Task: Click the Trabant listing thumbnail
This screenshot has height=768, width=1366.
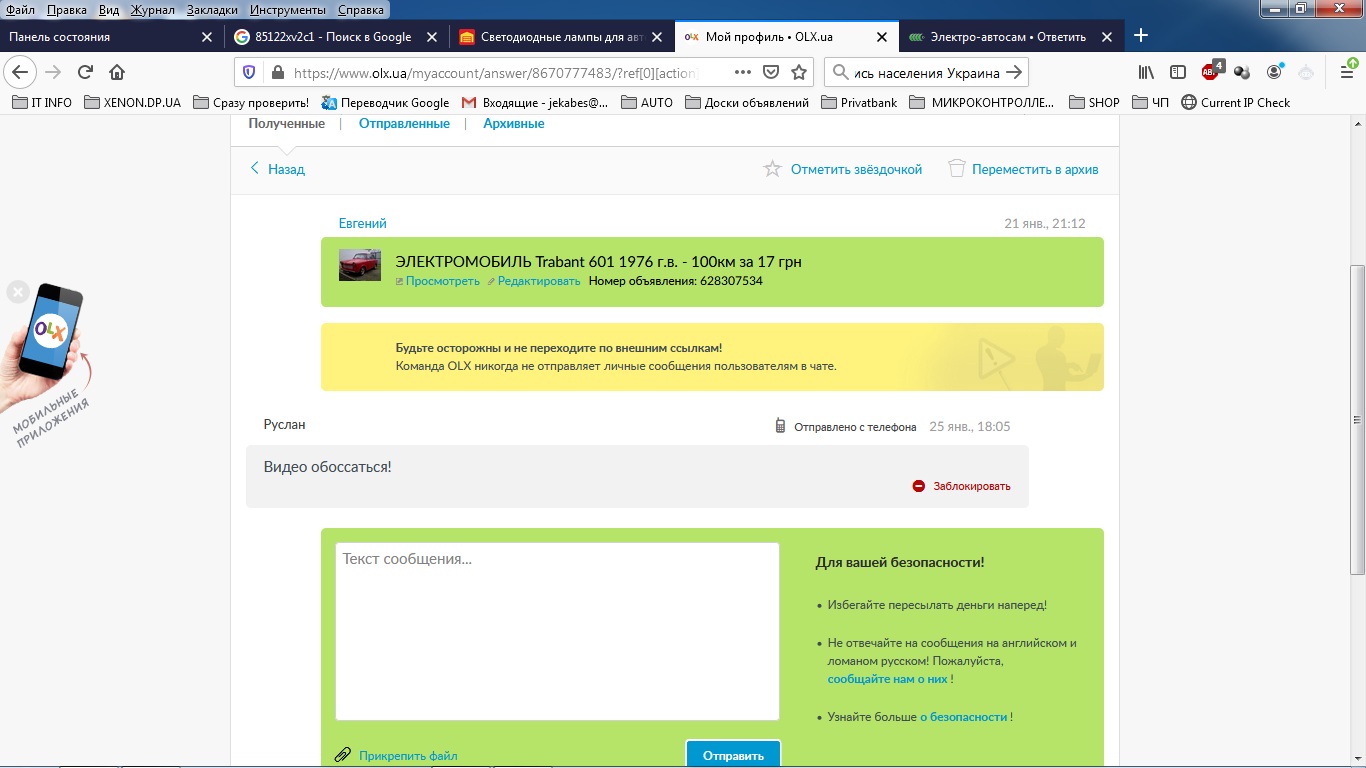Action: click(x=360, y=265)
